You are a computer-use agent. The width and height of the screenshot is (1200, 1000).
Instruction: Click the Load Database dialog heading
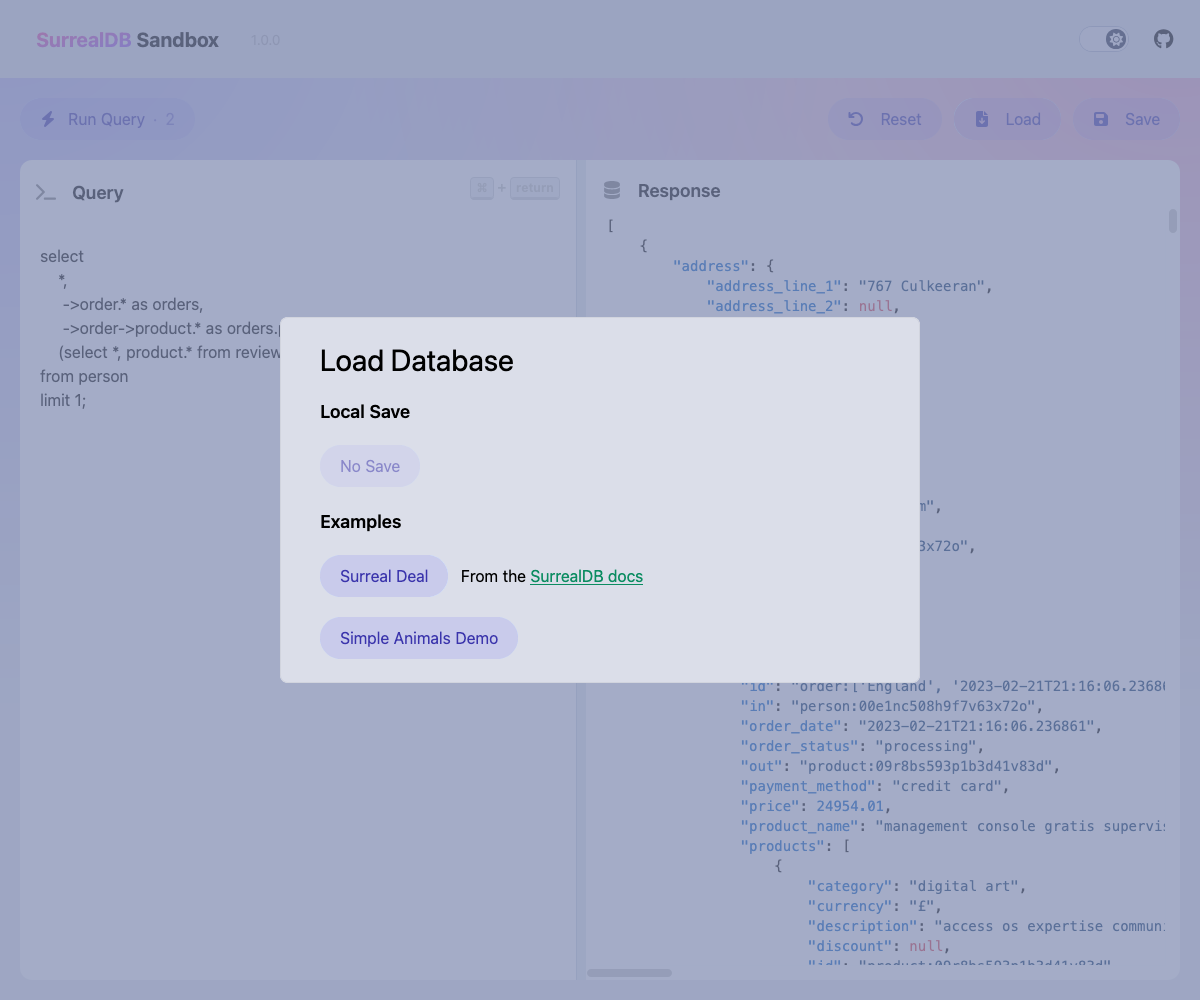pyautogui.click(x=417, y=361)
